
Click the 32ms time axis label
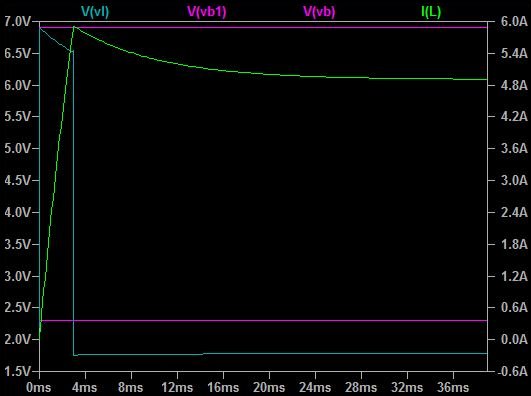point(407,387)
